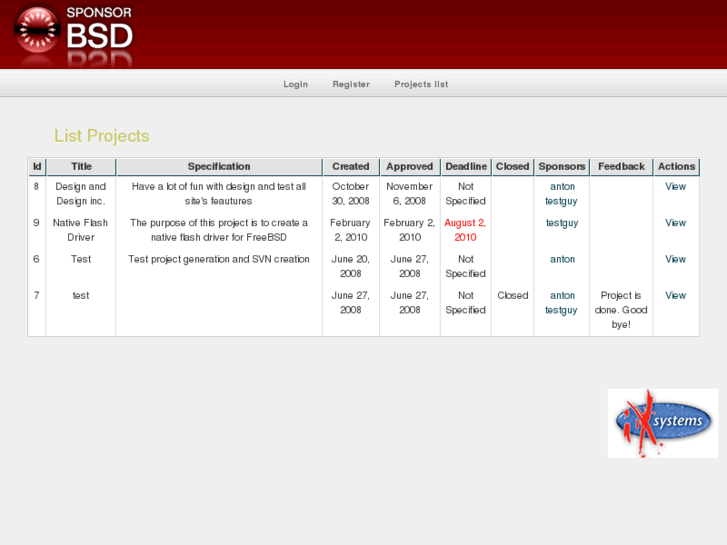
Task: Sort by the Deadline column header
Action: pyautogui.click(x=466, y=167)
